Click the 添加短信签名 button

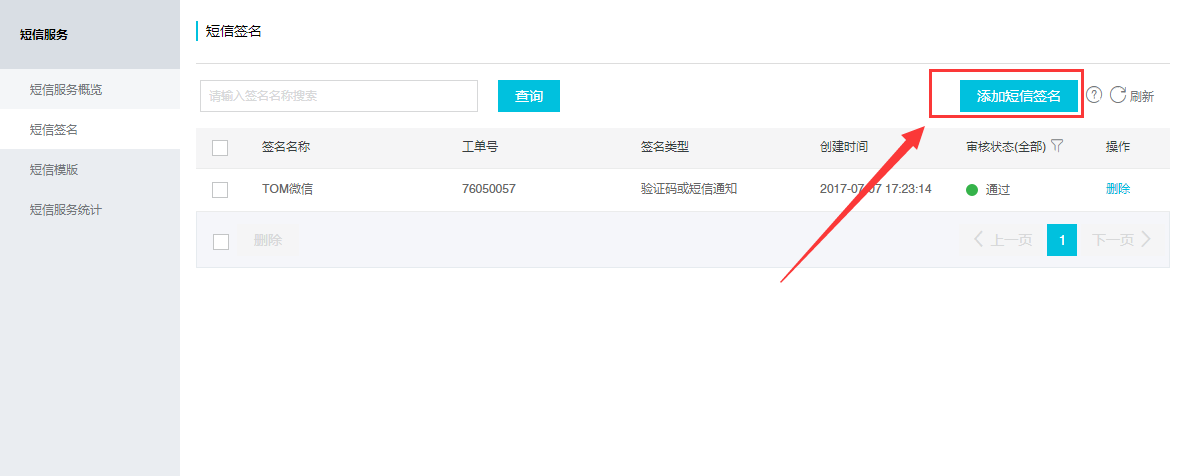[1018, 96]
